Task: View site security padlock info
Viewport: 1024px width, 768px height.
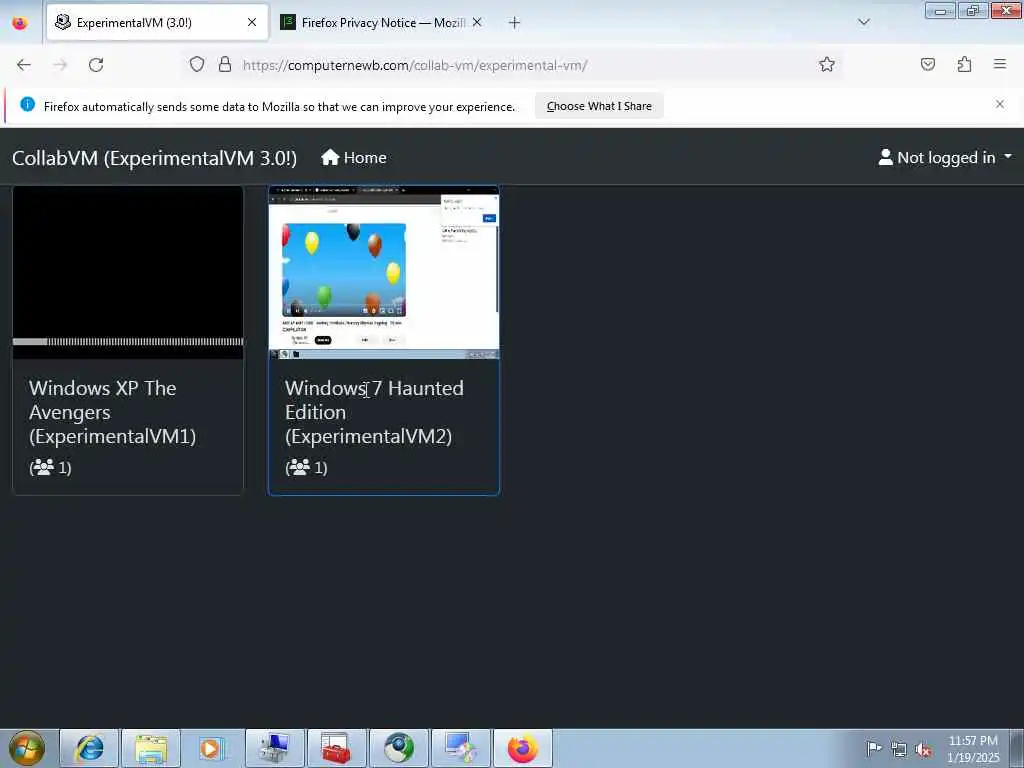Action: coord(225,64)
